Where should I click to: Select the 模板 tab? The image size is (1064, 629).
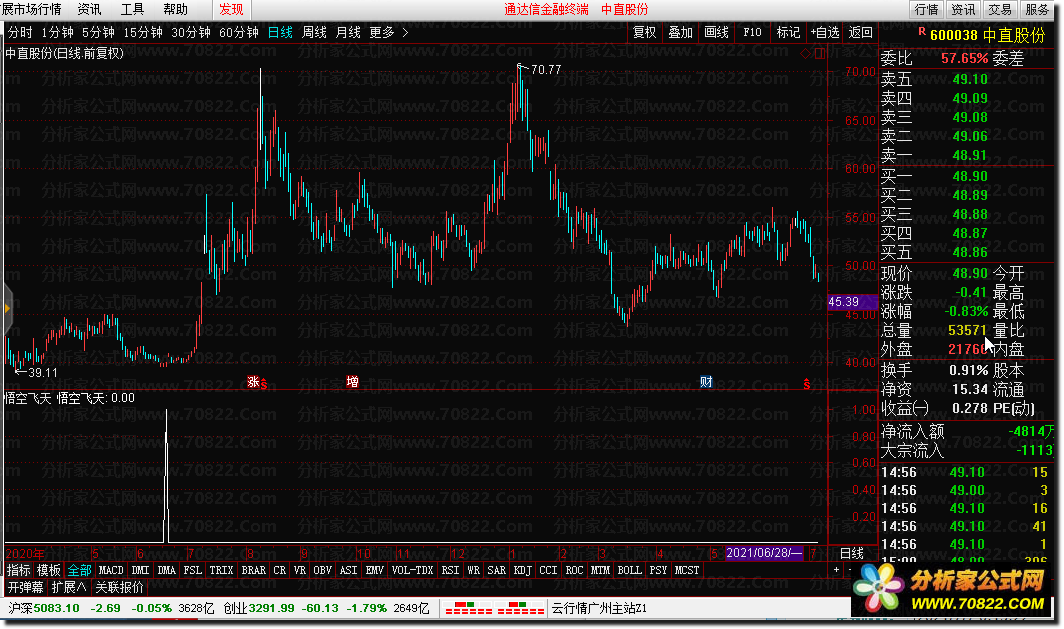(49, 570)
